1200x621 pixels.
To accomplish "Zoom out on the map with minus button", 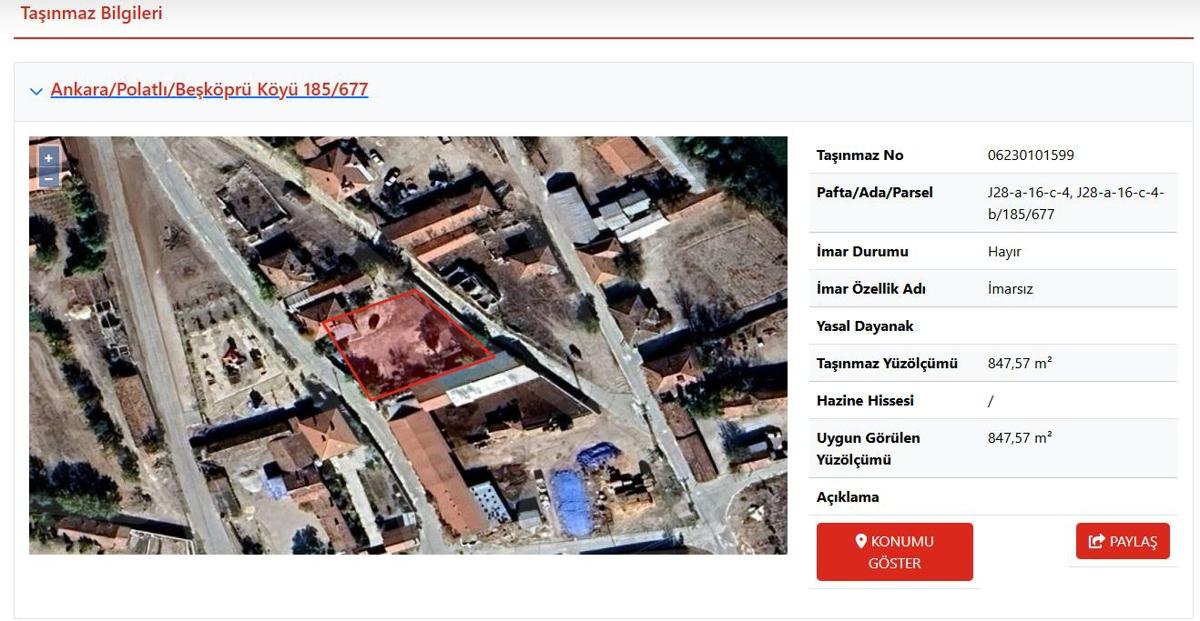I will tap(48, 179).
